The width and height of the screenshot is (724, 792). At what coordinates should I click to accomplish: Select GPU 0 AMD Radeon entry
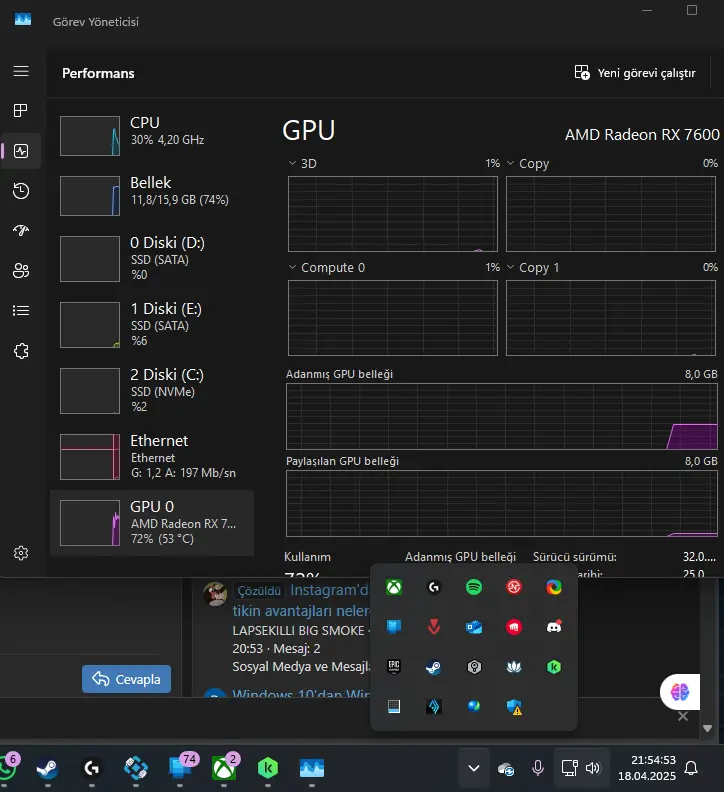tap(152, 523)
